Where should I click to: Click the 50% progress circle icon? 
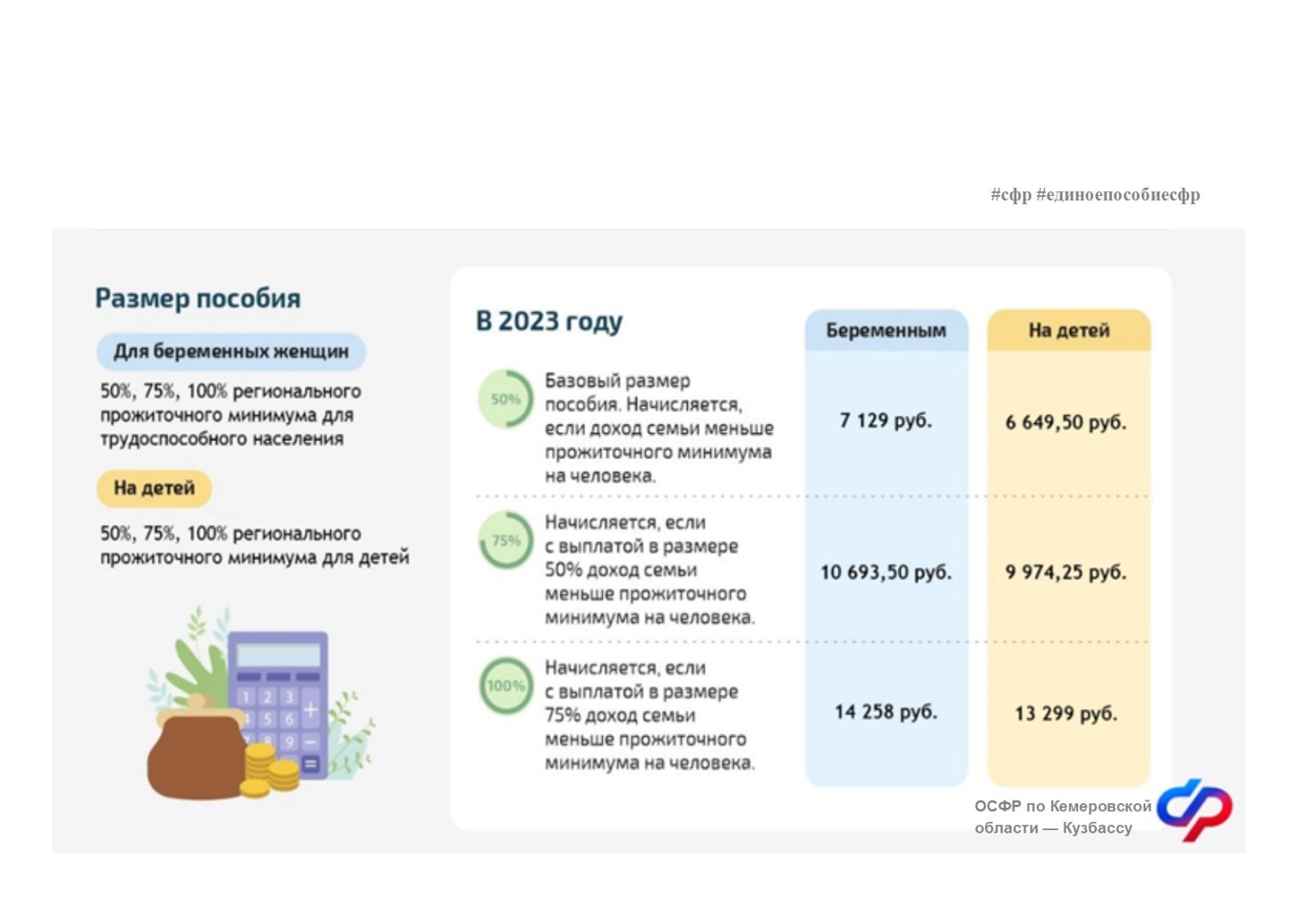coord(506,399)
